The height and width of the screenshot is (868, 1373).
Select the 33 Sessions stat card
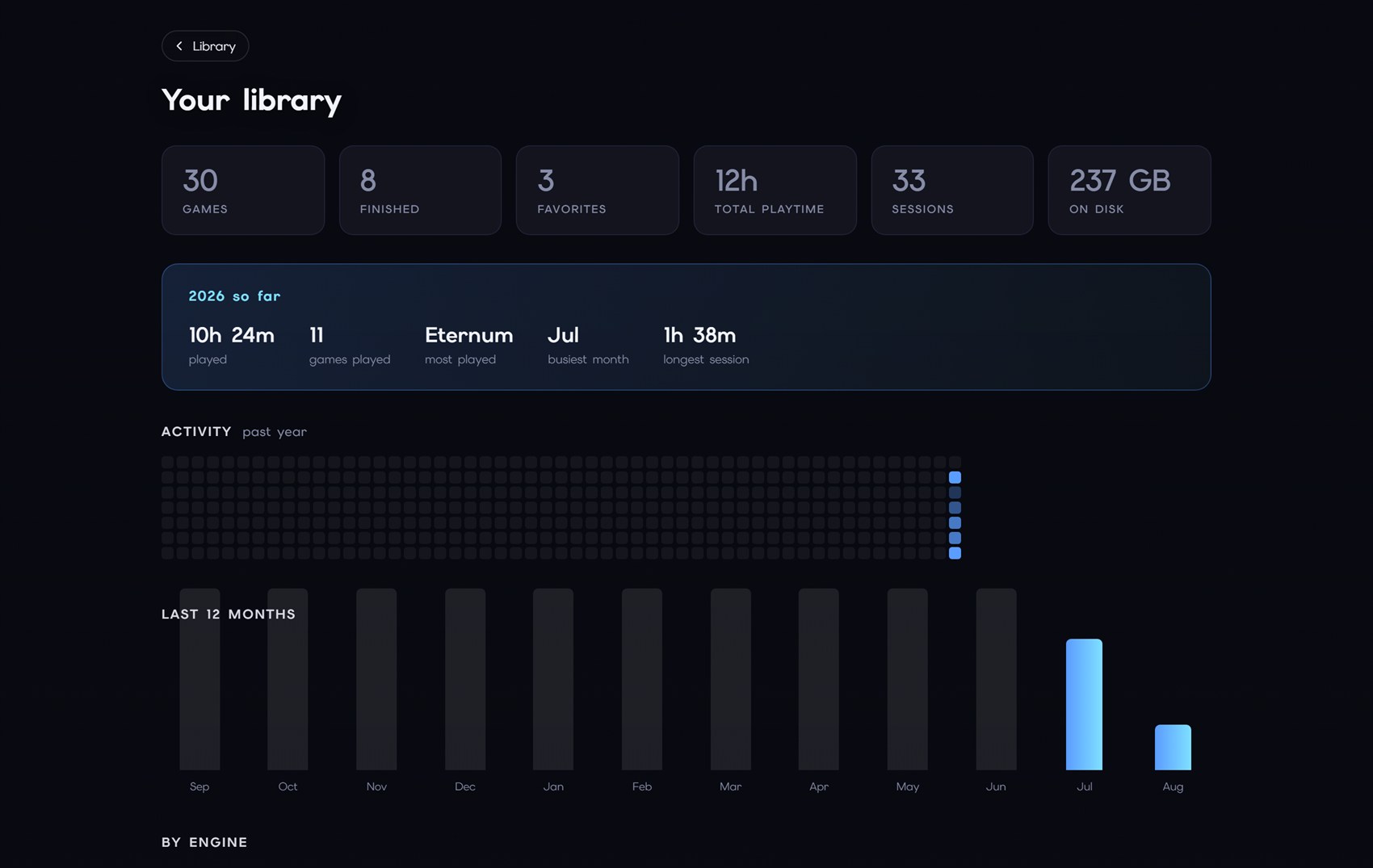pyautogui.click(x=952, y=191)
